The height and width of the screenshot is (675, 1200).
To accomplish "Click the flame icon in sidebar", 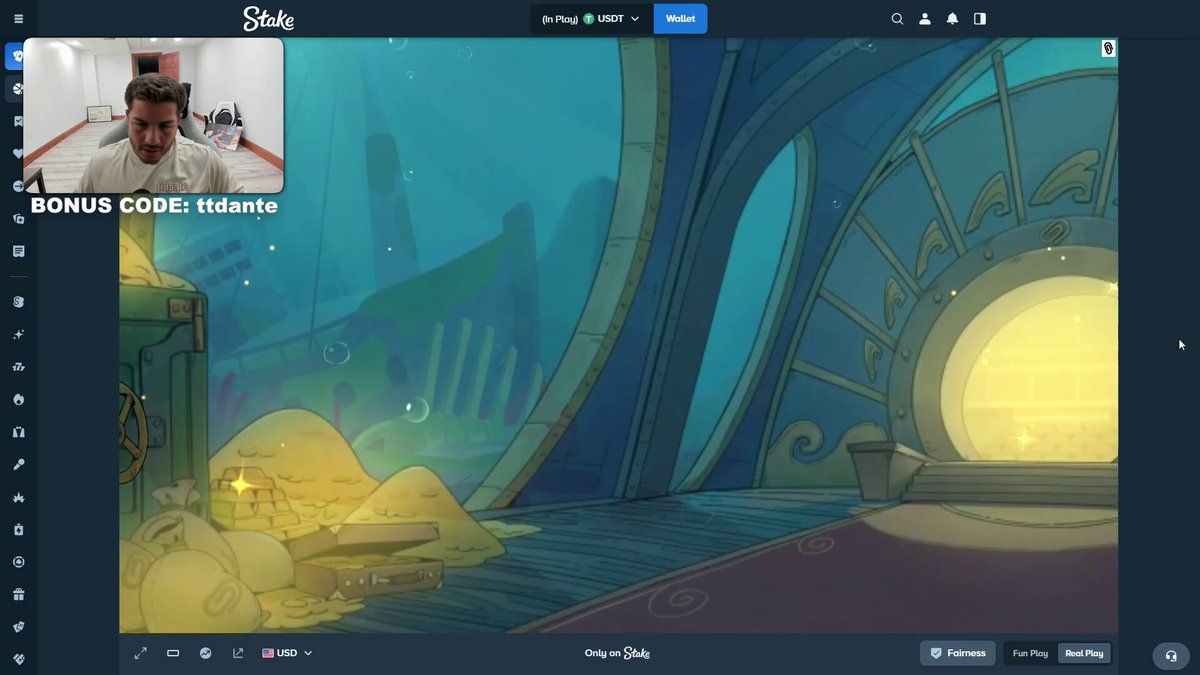I will click(x=18, y=400).
